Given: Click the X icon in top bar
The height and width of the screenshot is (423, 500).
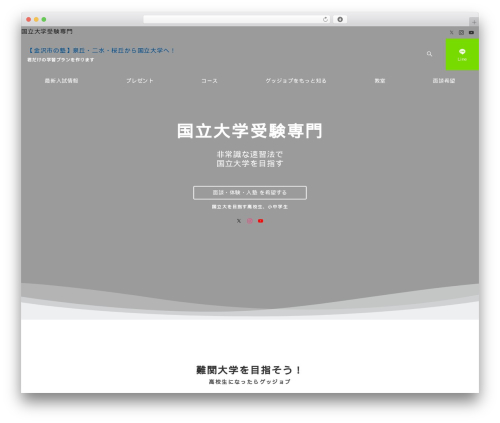Looking at the screenshot, I should pos(451,33).
